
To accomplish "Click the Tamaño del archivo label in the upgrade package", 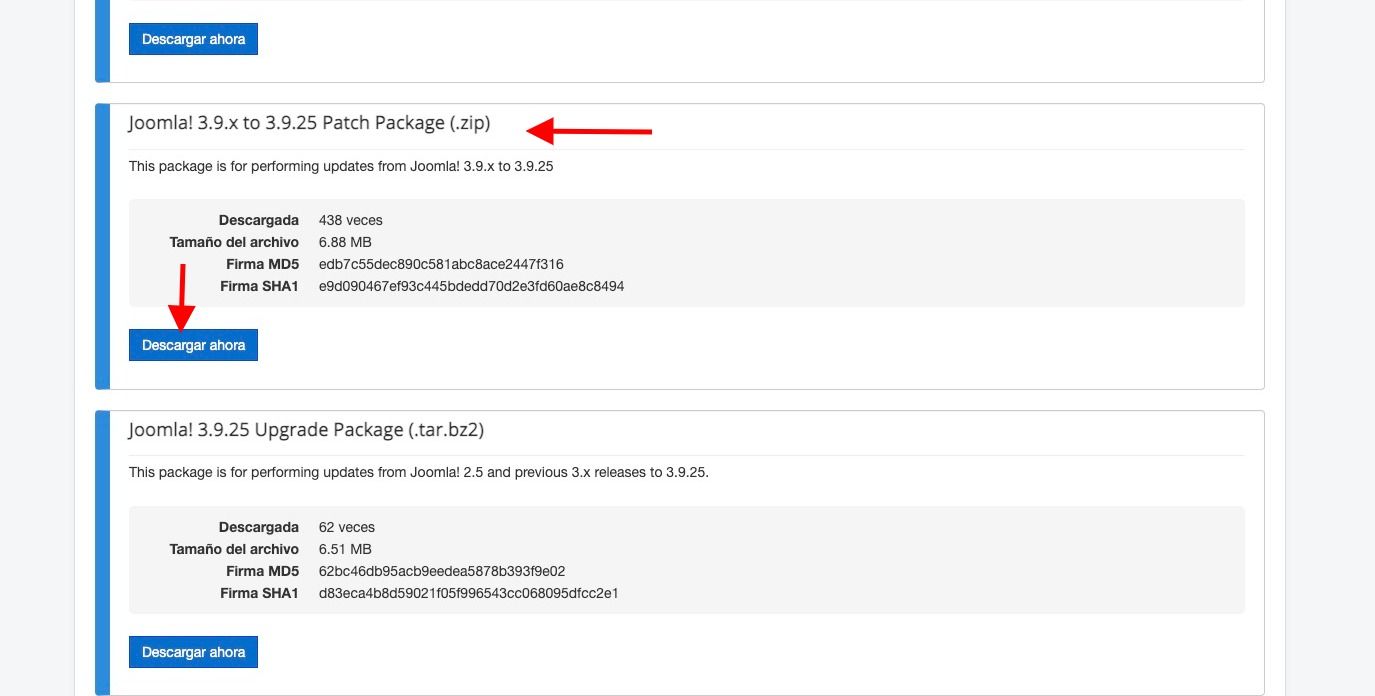I will (234, 549).
